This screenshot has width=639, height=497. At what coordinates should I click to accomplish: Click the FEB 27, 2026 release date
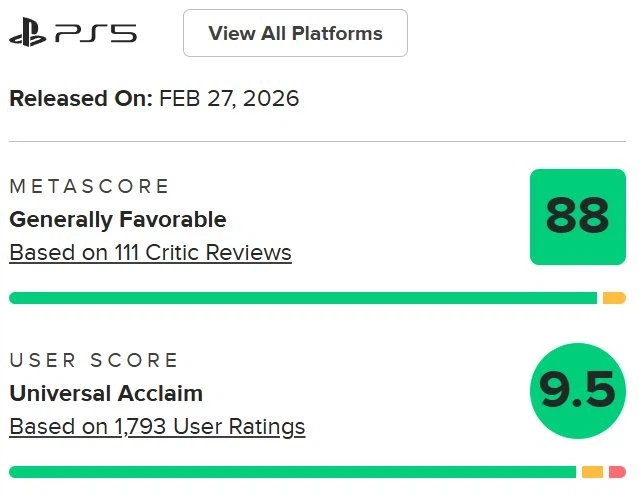click(229, 98)
